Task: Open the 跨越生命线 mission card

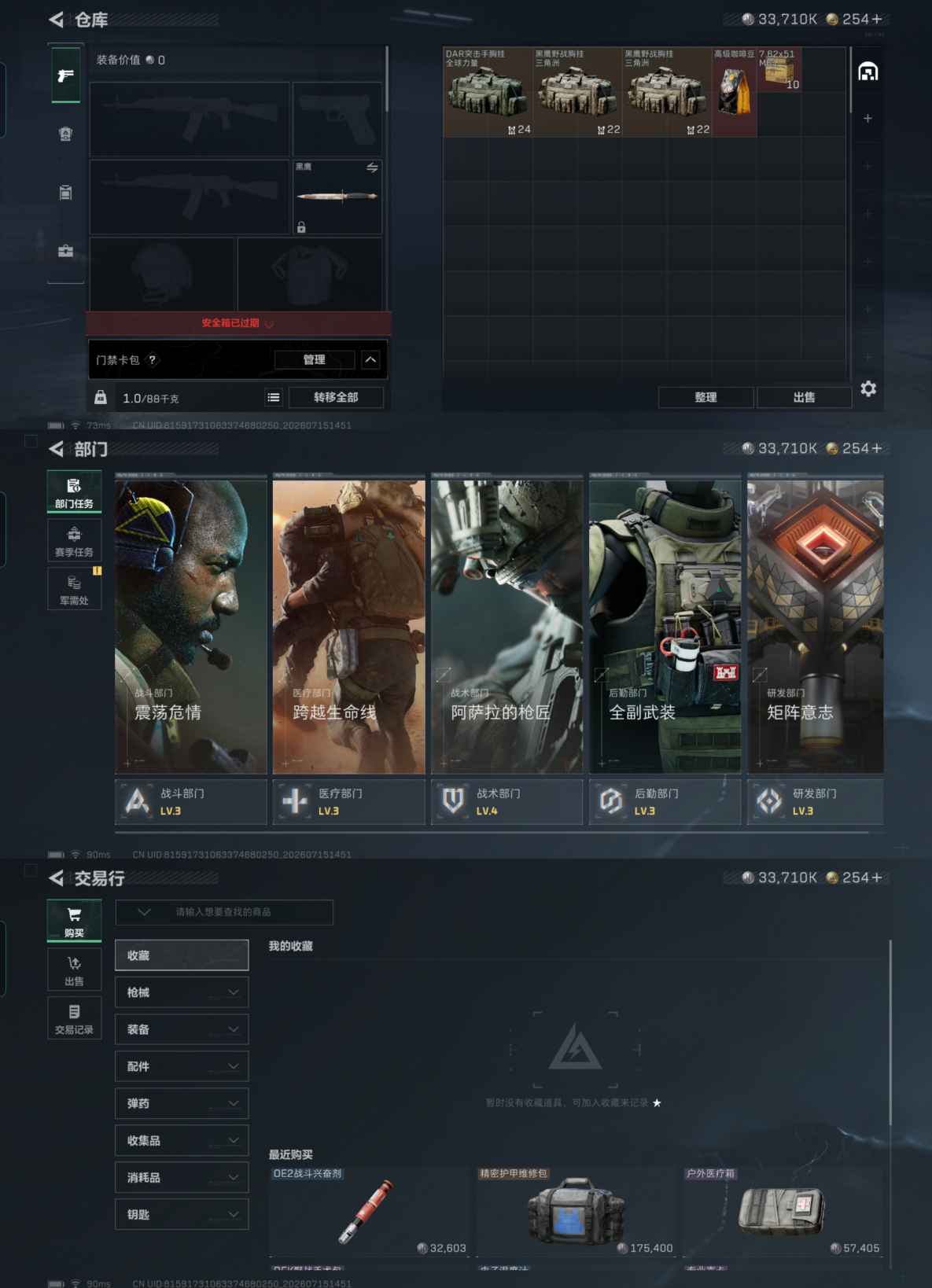Action: pos(348,625)
